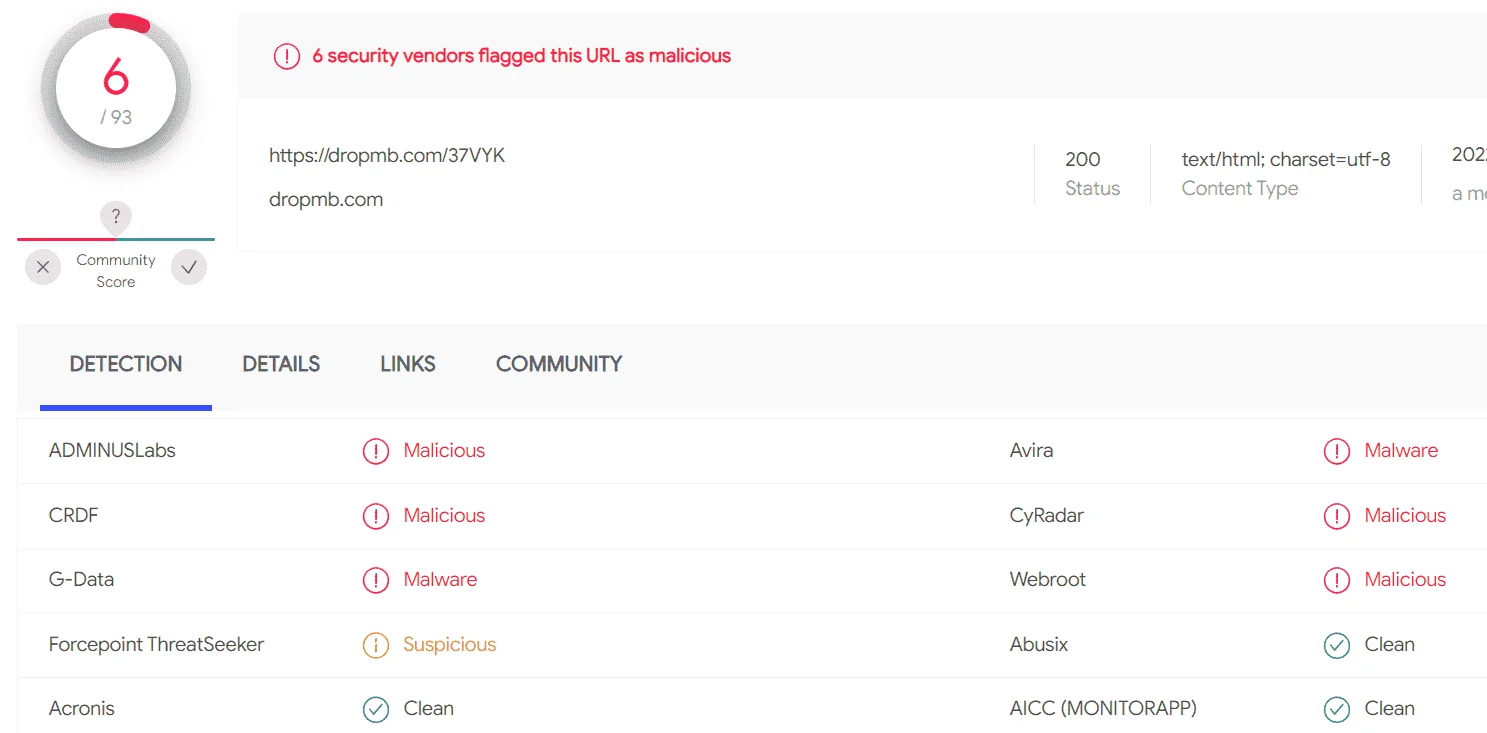This screenshot has width=1487, height=733.
Task: Open the COMMUNITY tab
Action: (559, 364)
